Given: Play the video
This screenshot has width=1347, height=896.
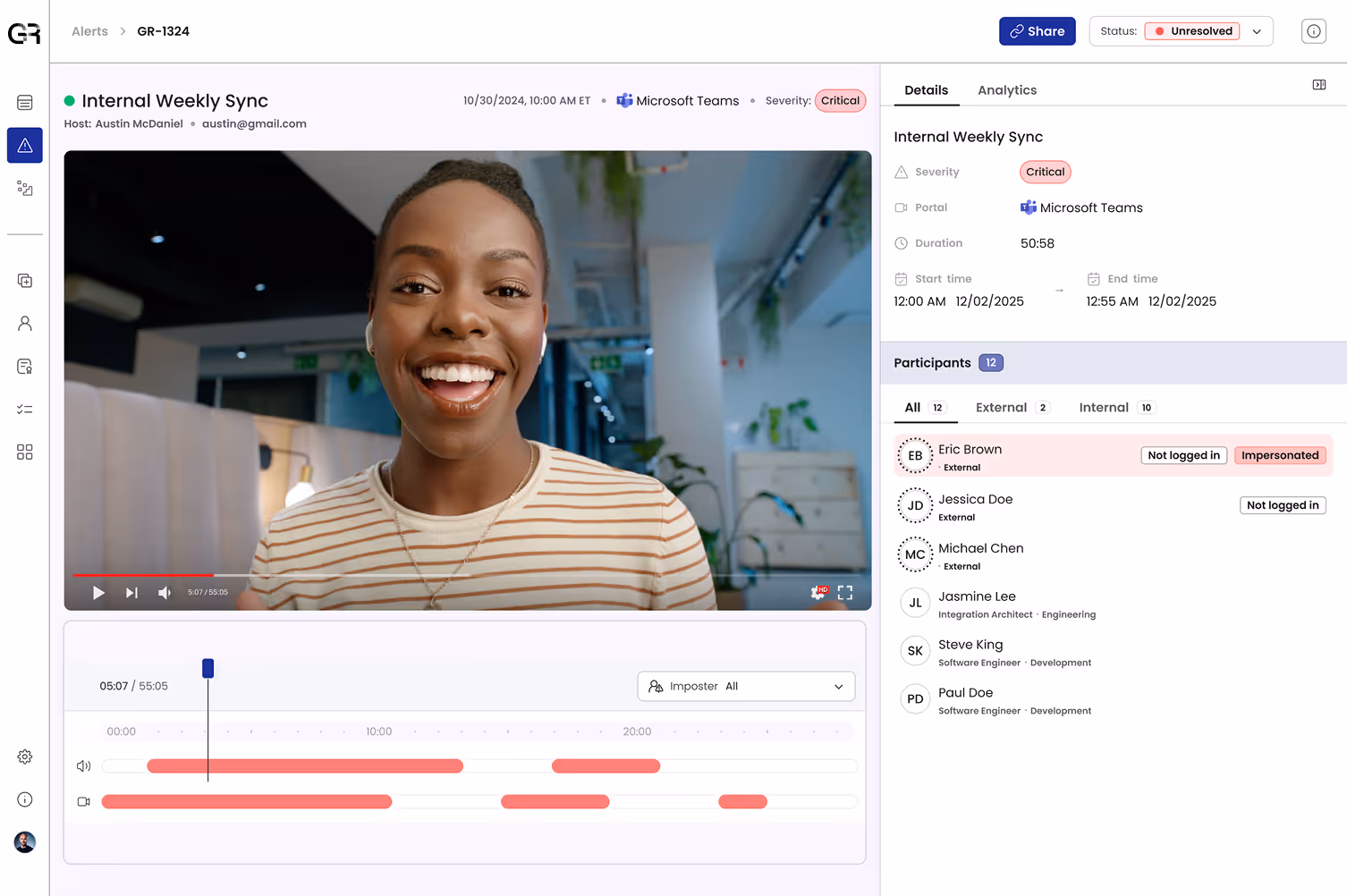Looking at the screenshot, I should 98,593.
